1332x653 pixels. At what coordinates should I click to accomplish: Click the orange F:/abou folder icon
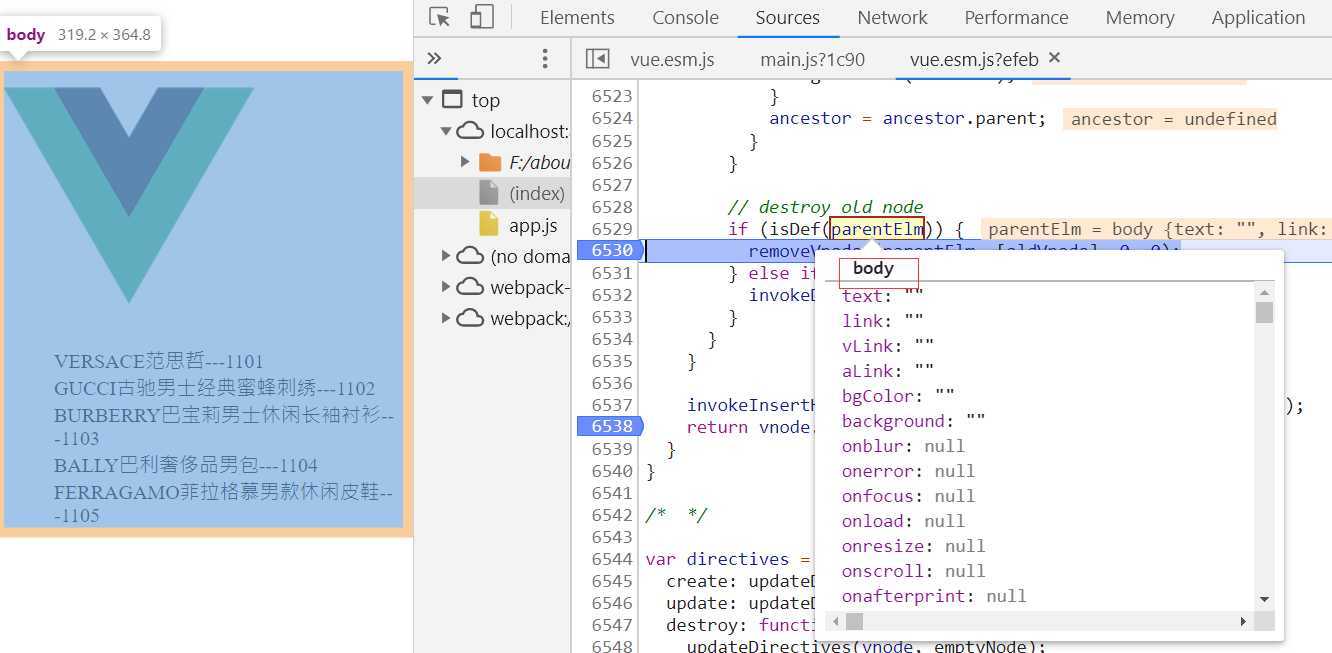click(490, 162)
